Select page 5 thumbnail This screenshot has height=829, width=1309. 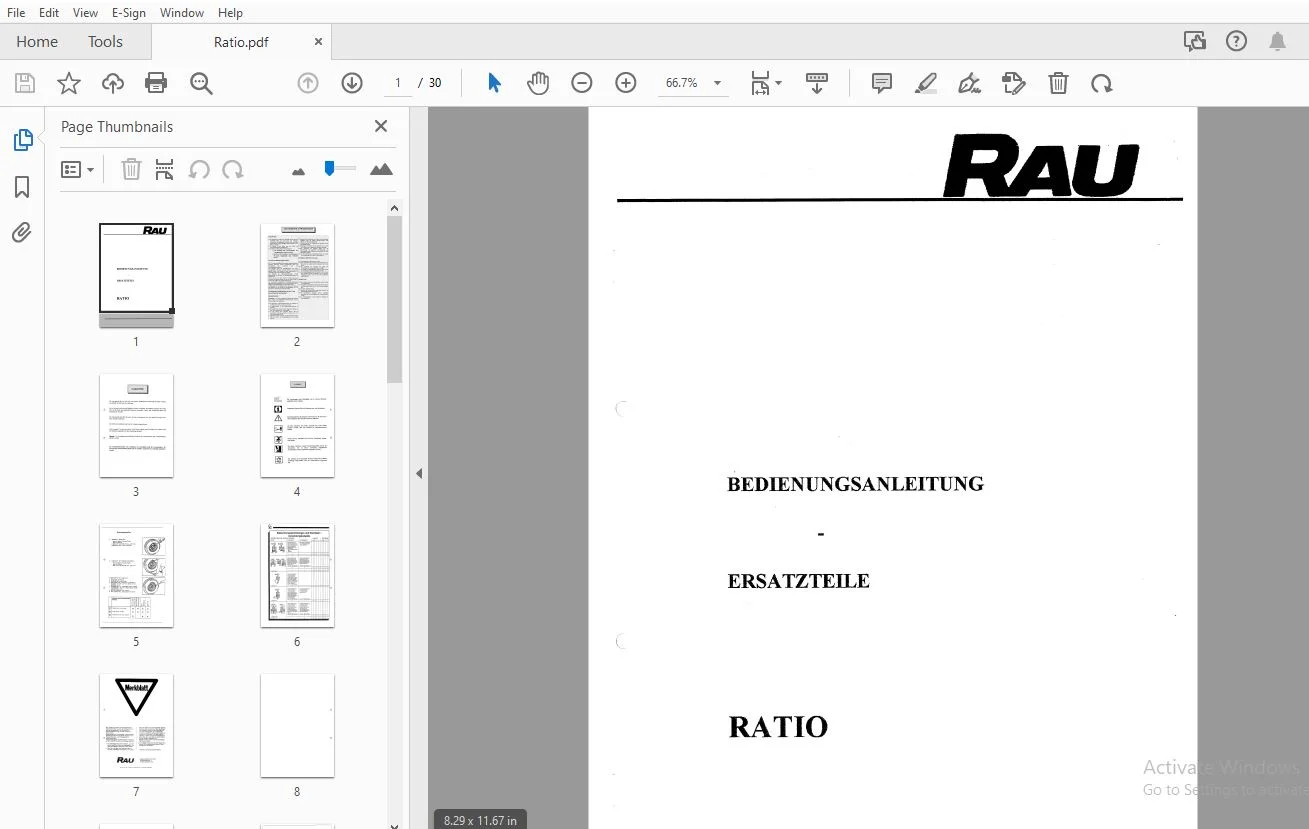pos(136,575)
